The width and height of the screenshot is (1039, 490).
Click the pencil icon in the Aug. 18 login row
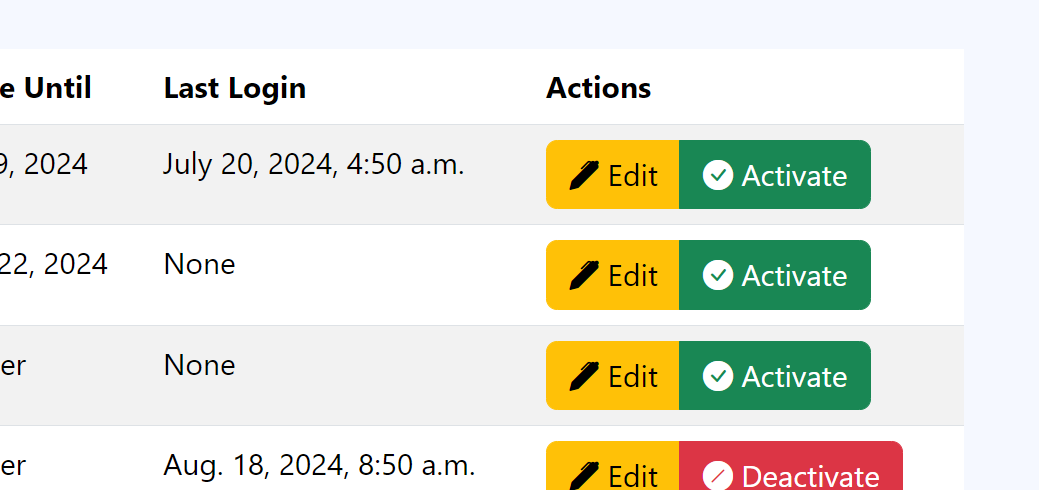(x=584, y=476)
